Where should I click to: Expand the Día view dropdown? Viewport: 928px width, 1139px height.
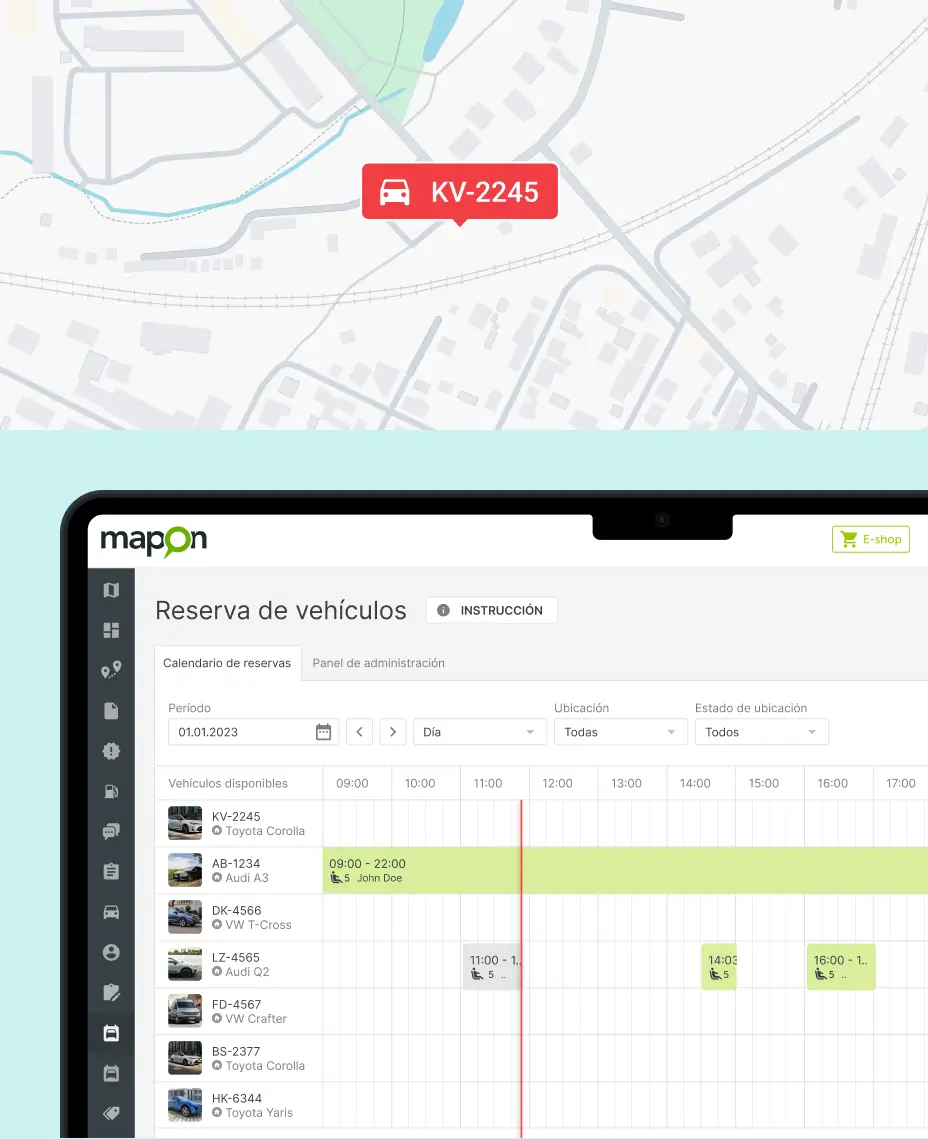[x=479, y=732]
